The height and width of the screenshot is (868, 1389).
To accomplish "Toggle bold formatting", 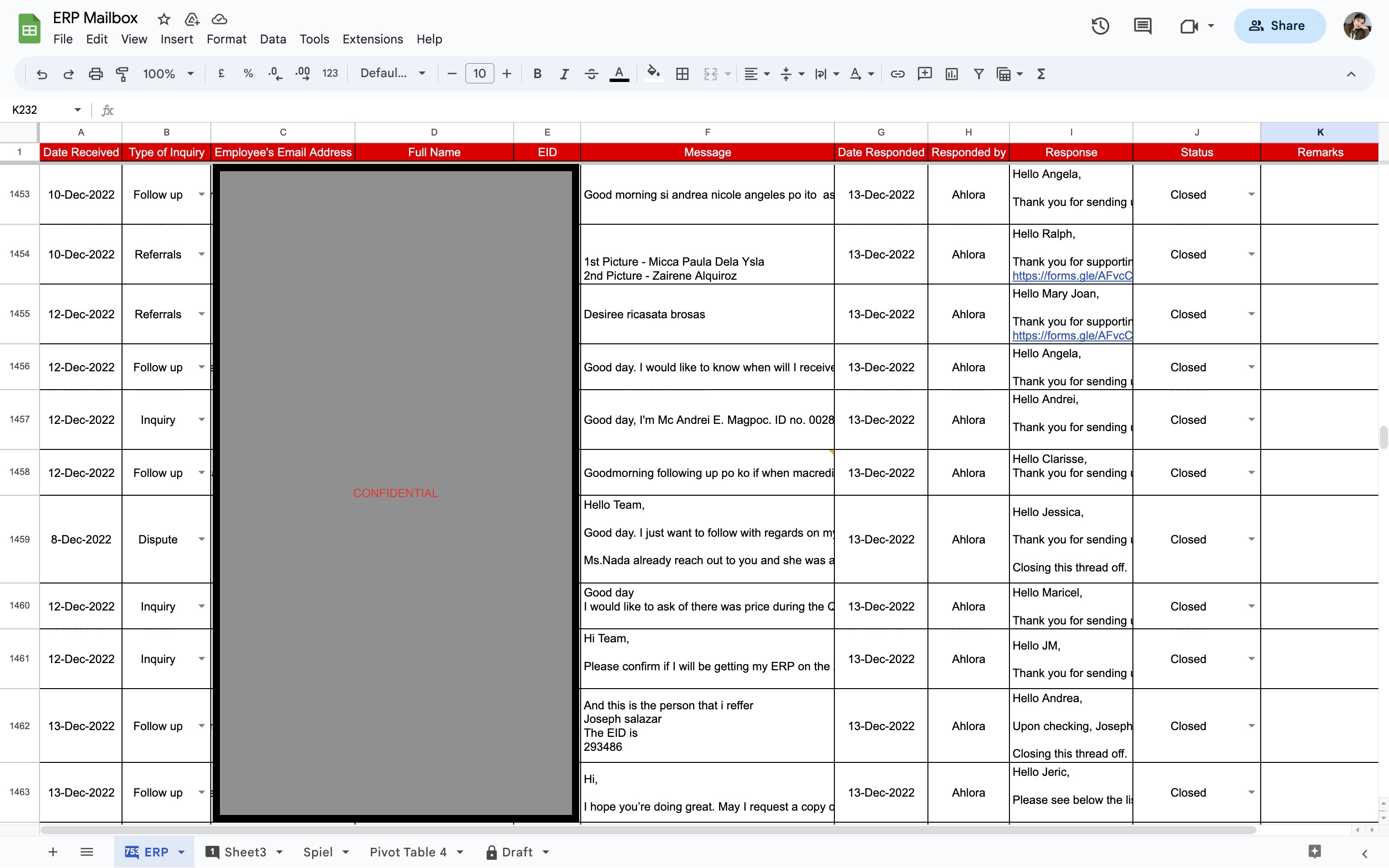I will 537,74.
